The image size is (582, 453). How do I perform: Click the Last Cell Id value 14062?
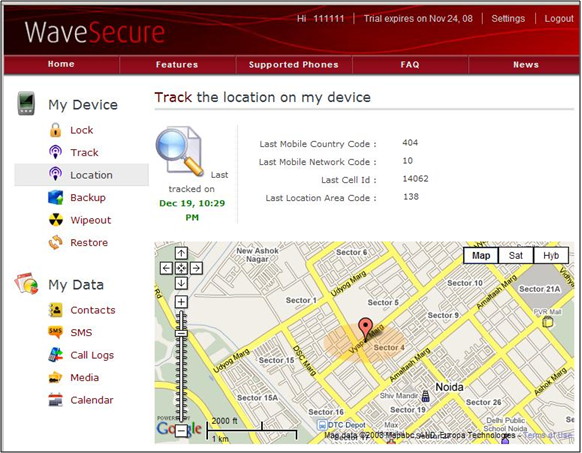pyautogui.click(x=415, y=179)
